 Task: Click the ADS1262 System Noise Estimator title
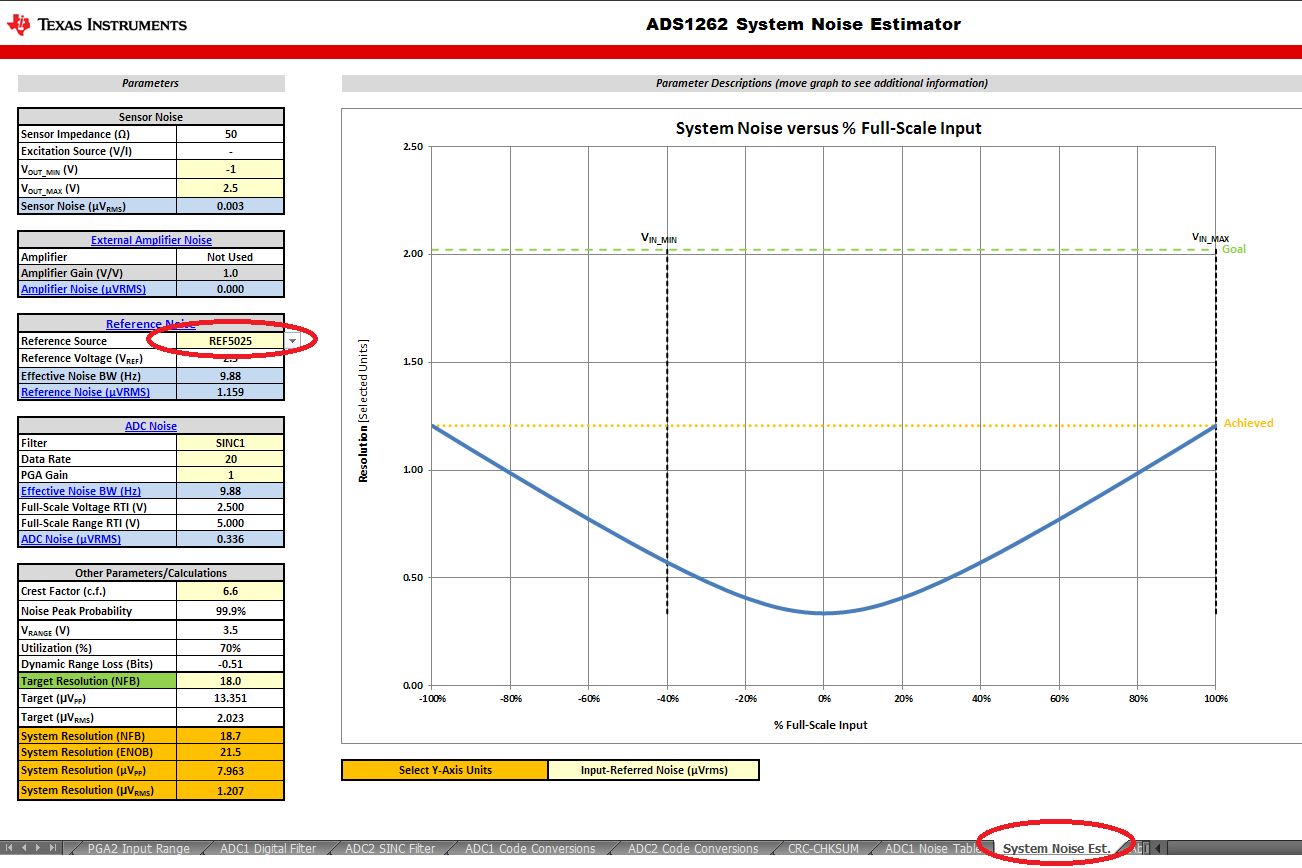(x=803, y=24)
